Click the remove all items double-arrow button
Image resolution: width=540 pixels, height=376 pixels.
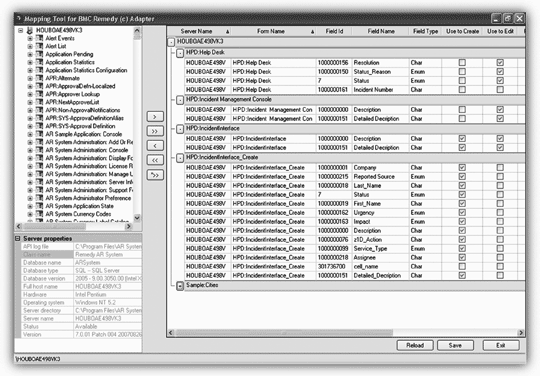[x=155, y=160]
